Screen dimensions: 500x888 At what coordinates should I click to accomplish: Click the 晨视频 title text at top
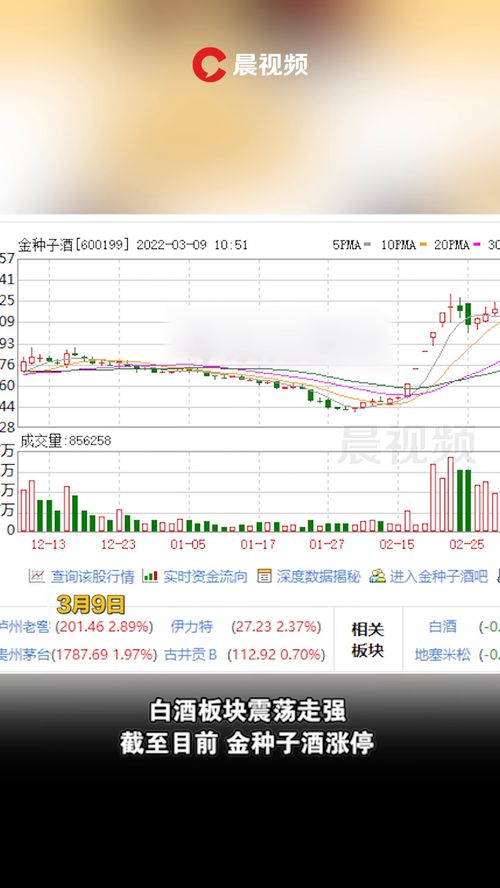271,65
